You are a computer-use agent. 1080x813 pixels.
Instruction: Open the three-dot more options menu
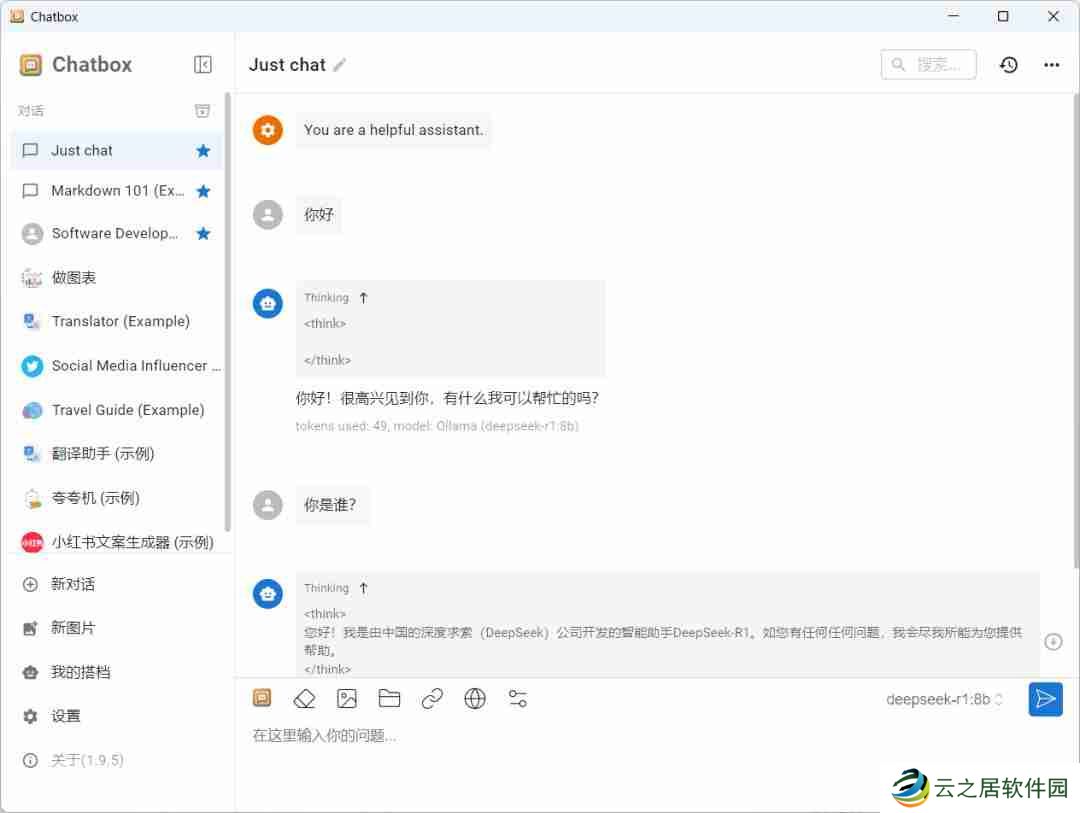[x=1052, y=64]
